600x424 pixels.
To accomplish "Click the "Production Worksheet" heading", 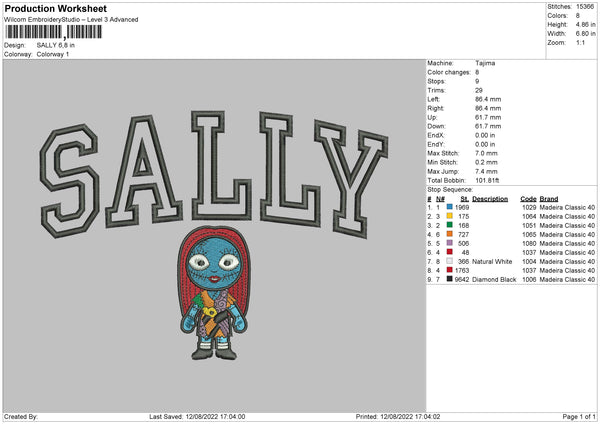I will tap(55, 8).
